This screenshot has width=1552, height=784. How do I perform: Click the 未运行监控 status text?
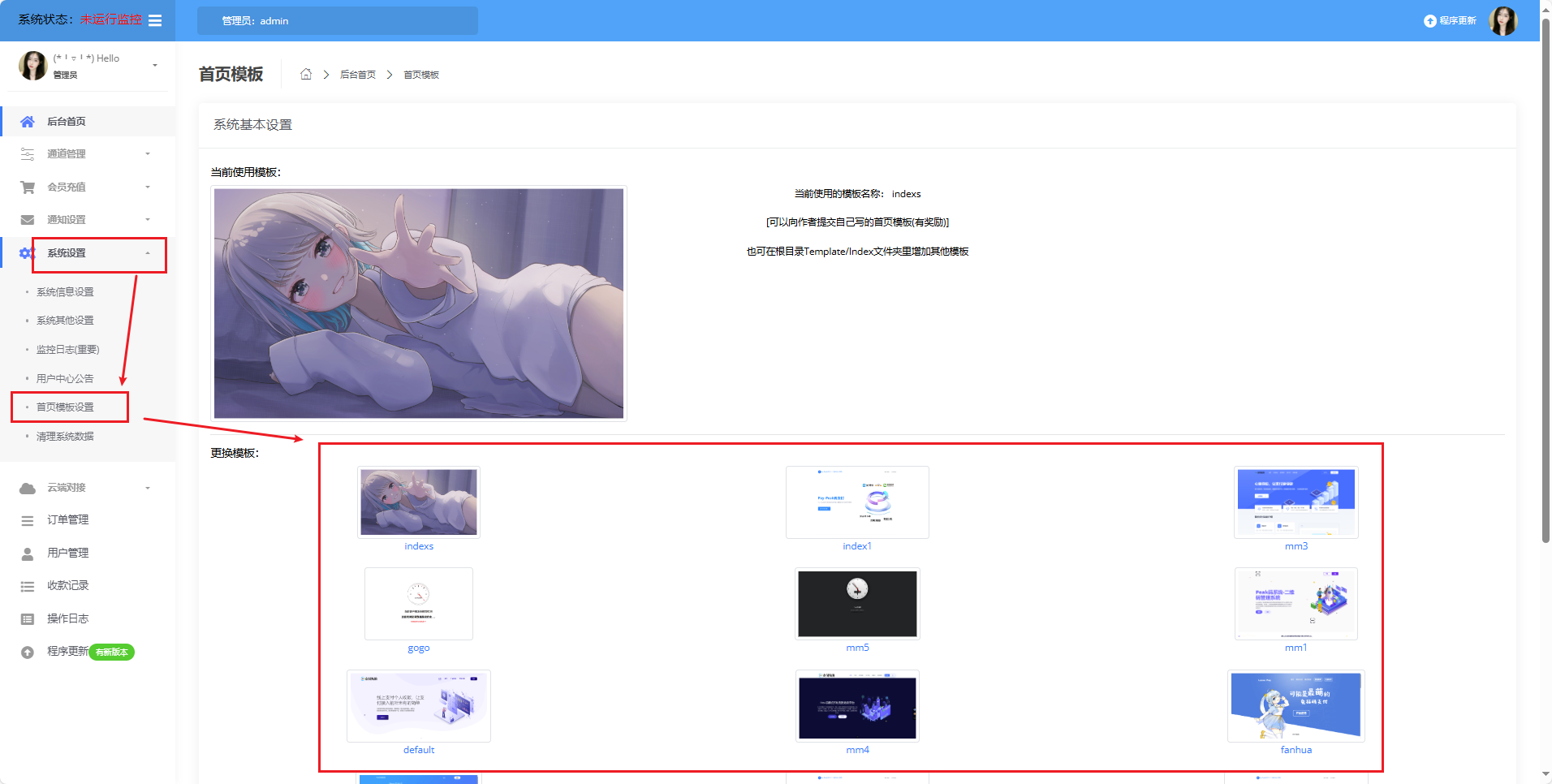pyautogui.click(x=110, y=19)
